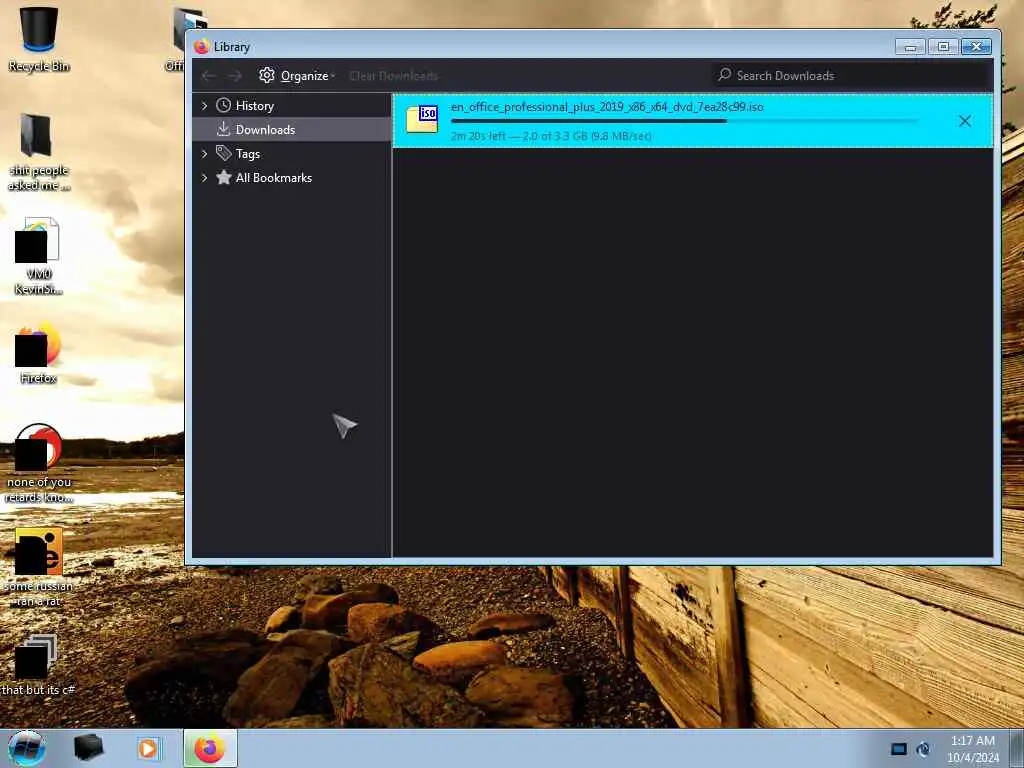Image resolution: width=1024 pixels, height=768 pixels.
Task: Click the History clock icon
Action: 223,105
